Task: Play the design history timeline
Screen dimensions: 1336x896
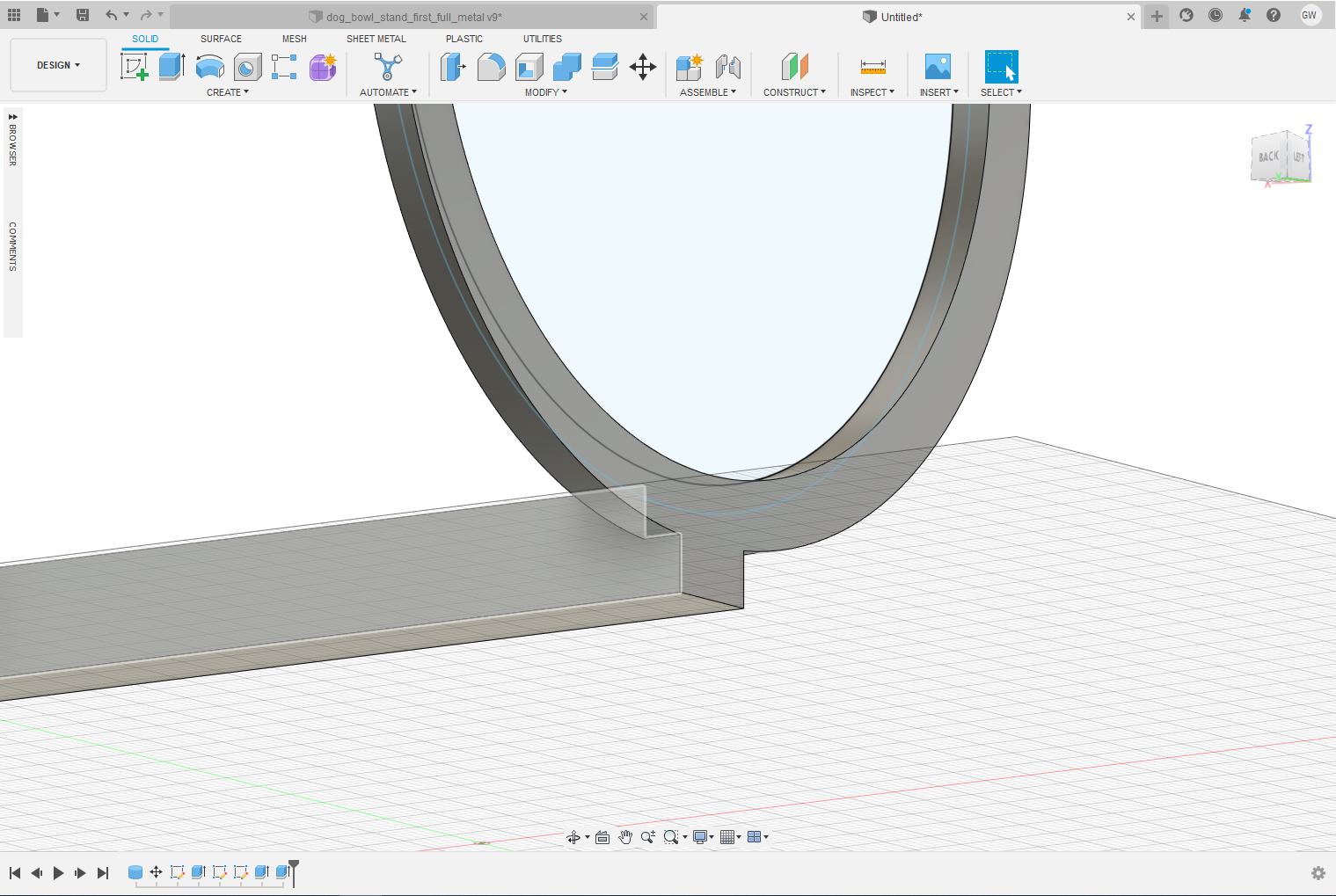Action: click(x=58, y=873)
